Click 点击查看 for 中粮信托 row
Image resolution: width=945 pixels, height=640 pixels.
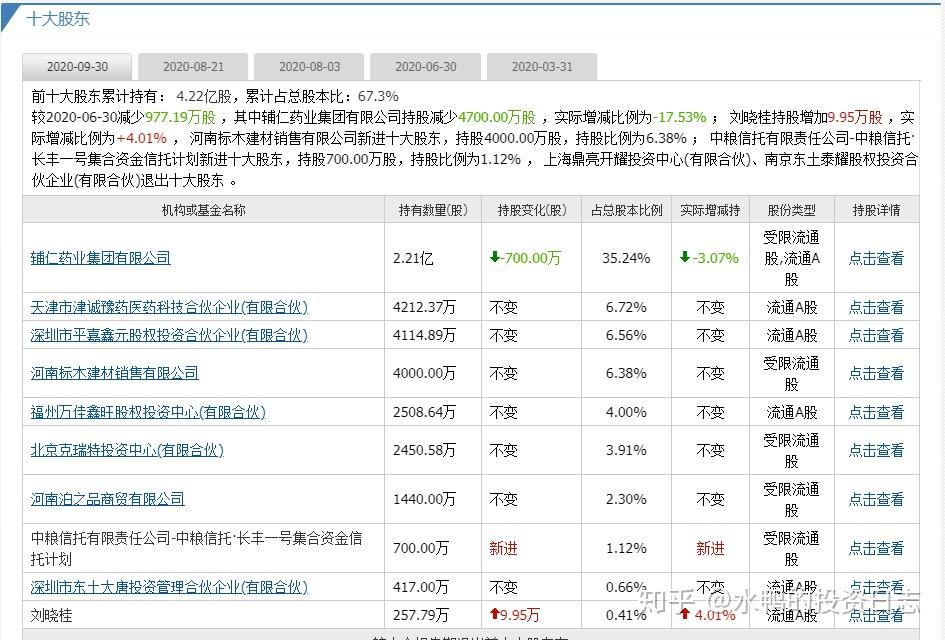[876, 548]
